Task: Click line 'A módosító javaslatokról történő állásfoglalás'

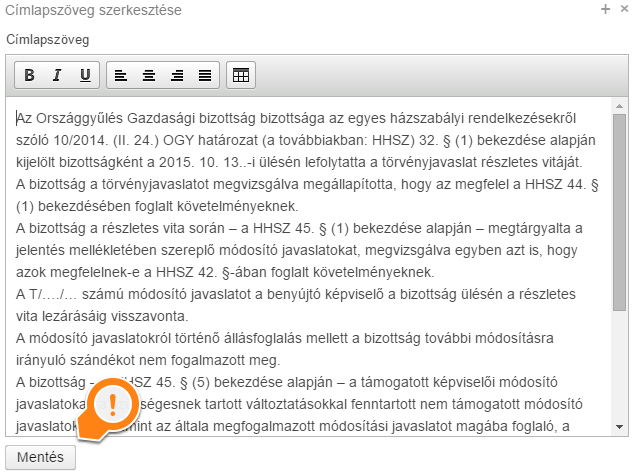Action: [x=285, y=338]
